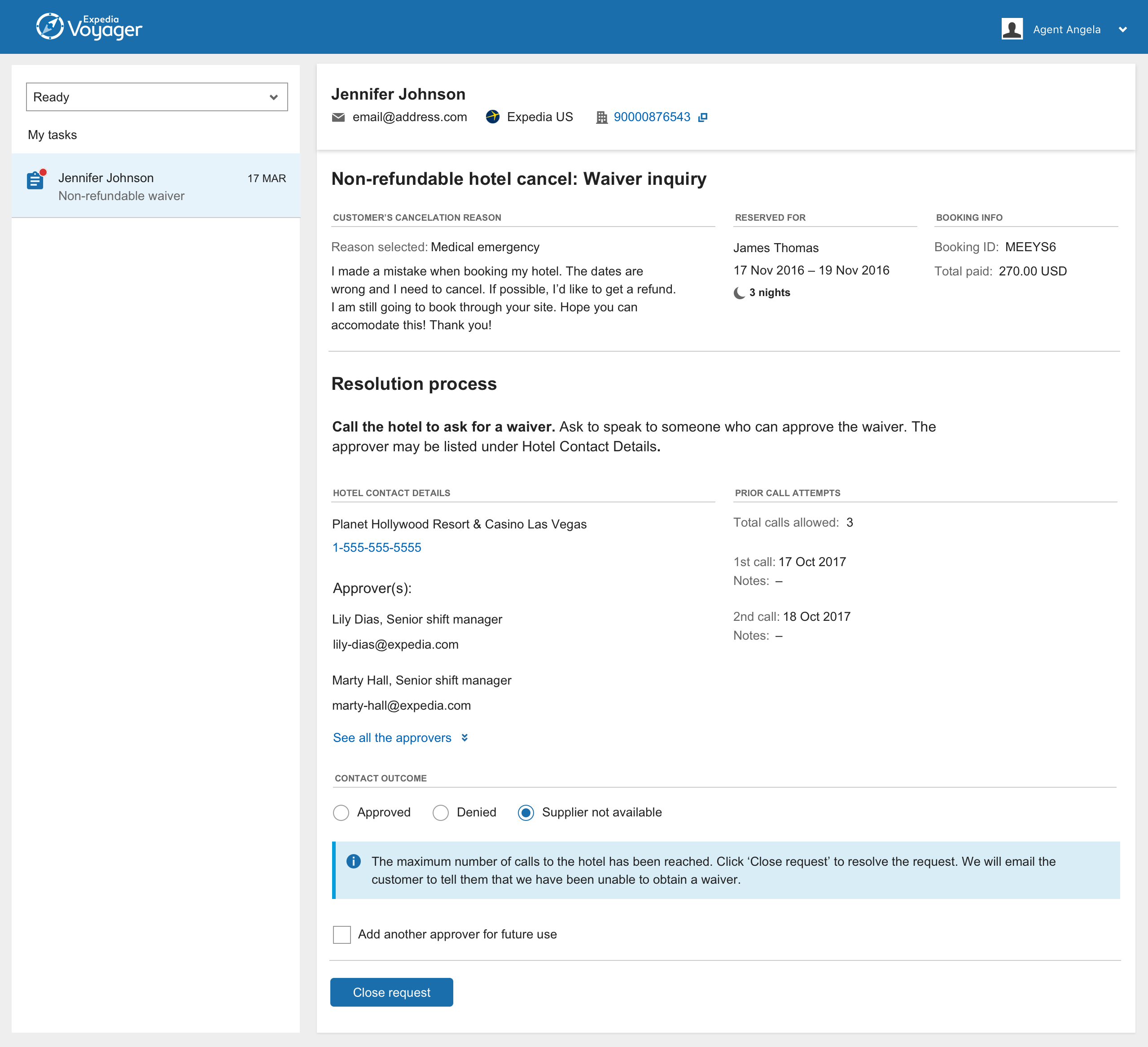Click hotel phone number 1-555-555-5555
This screenshot has height=1047, width=1148.
click(x=377, y=547)
